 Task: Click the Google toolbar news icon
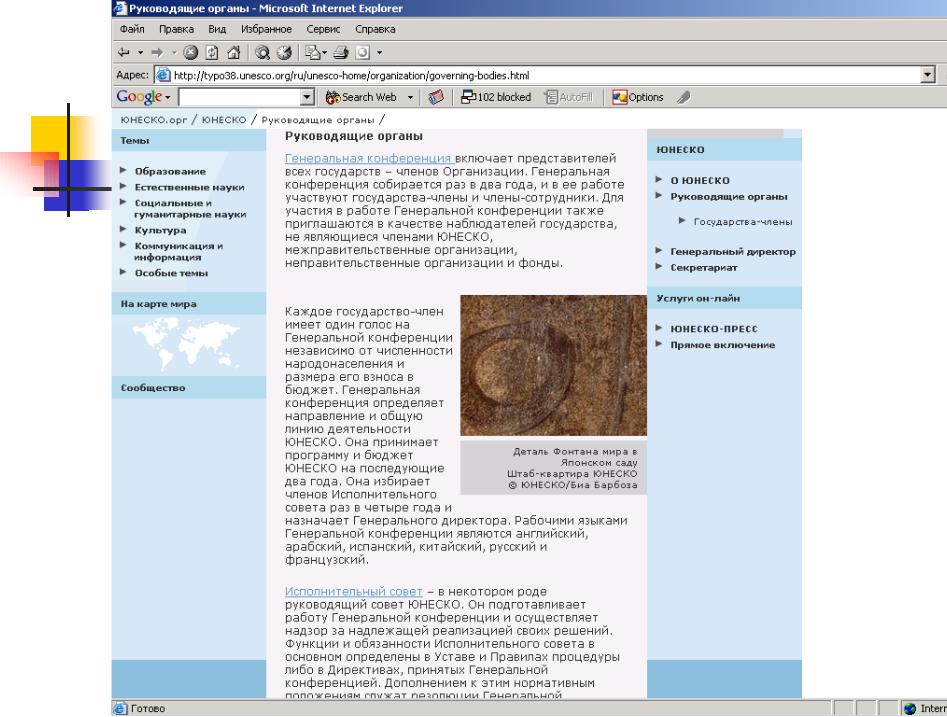pos(436,97)
